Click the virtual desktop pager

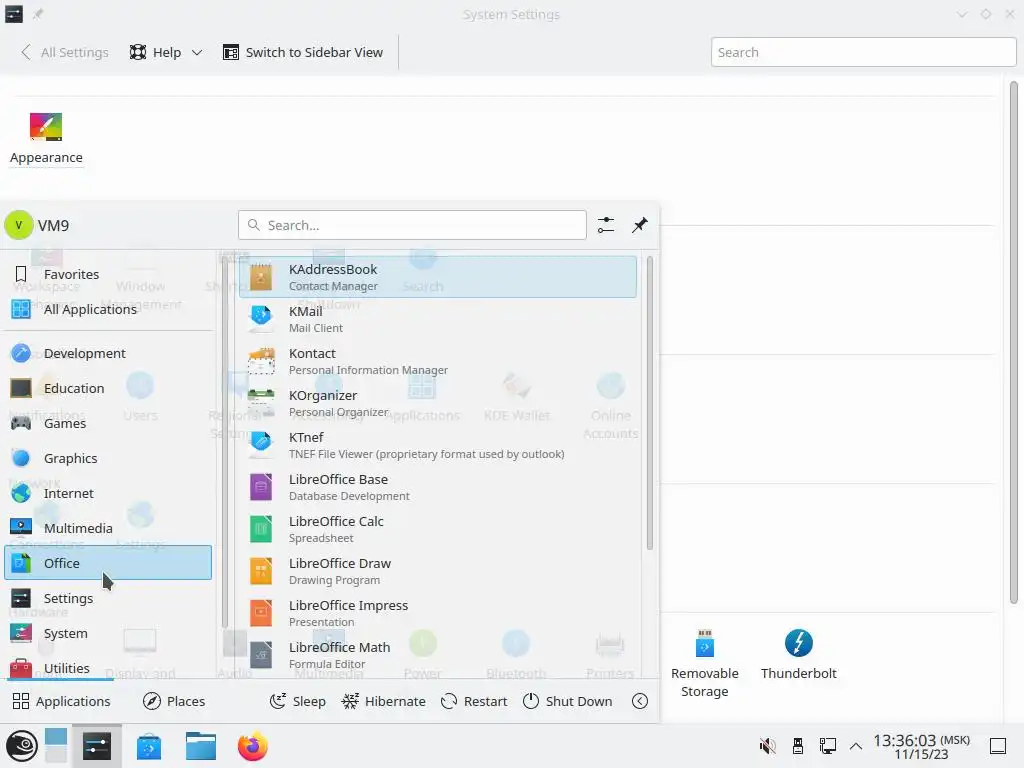point(56,746)
